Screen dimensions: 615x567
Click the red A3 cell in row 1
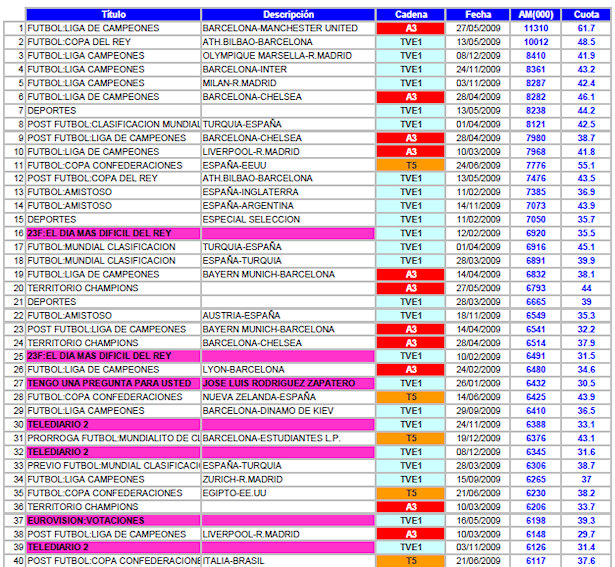pos(410,29)
